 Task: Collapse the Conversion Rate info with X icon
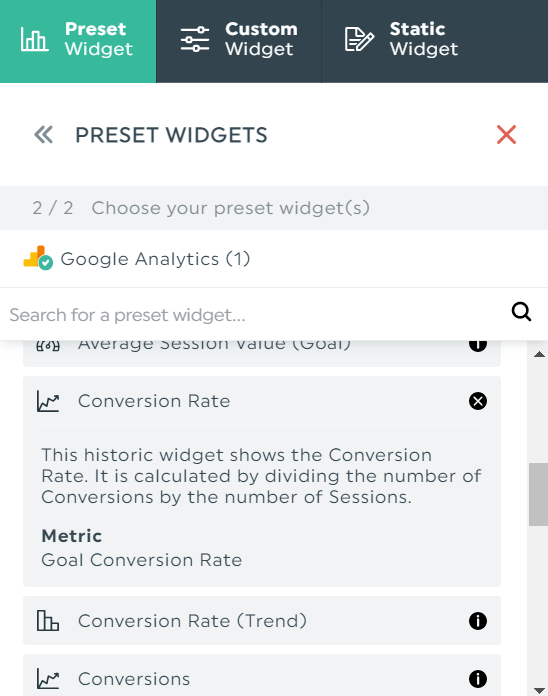(478, 401)
